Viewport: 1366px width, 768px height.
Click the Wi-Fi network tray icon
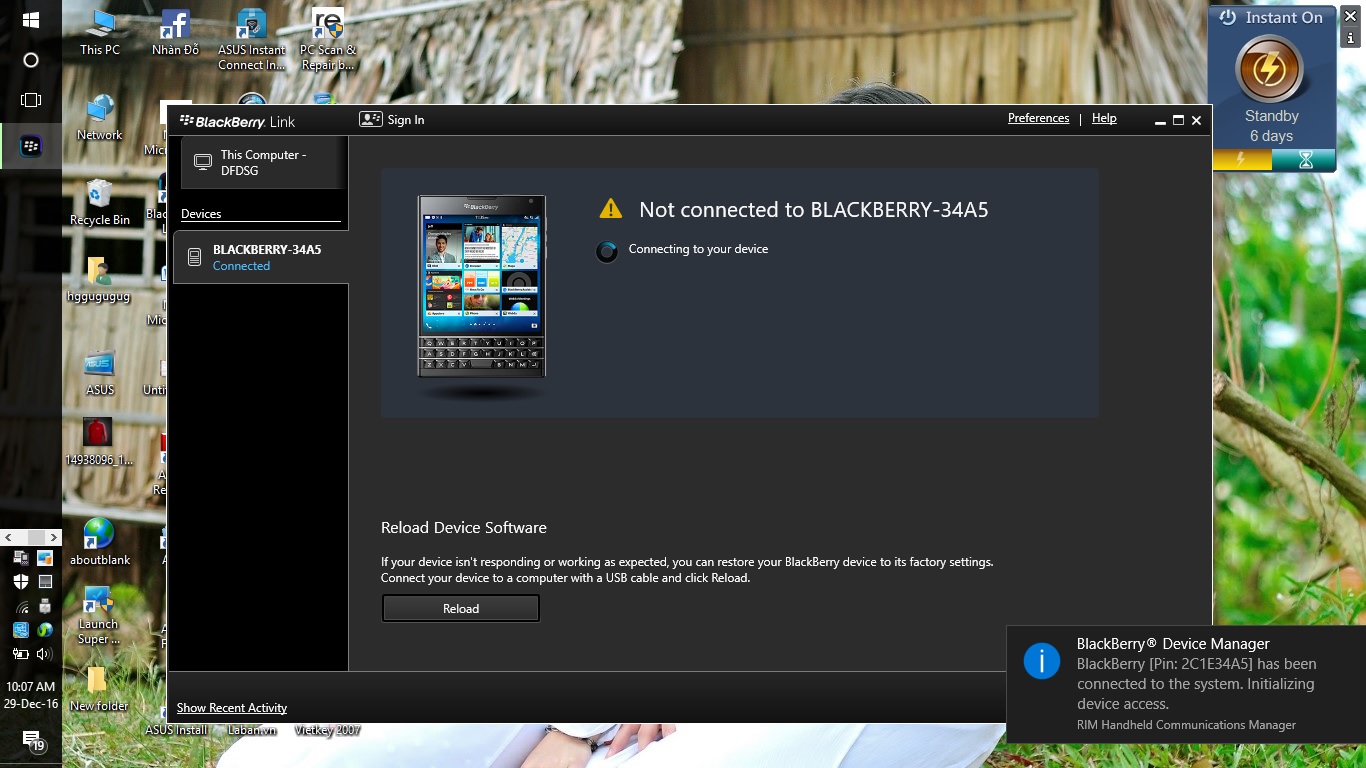point(20,606)
